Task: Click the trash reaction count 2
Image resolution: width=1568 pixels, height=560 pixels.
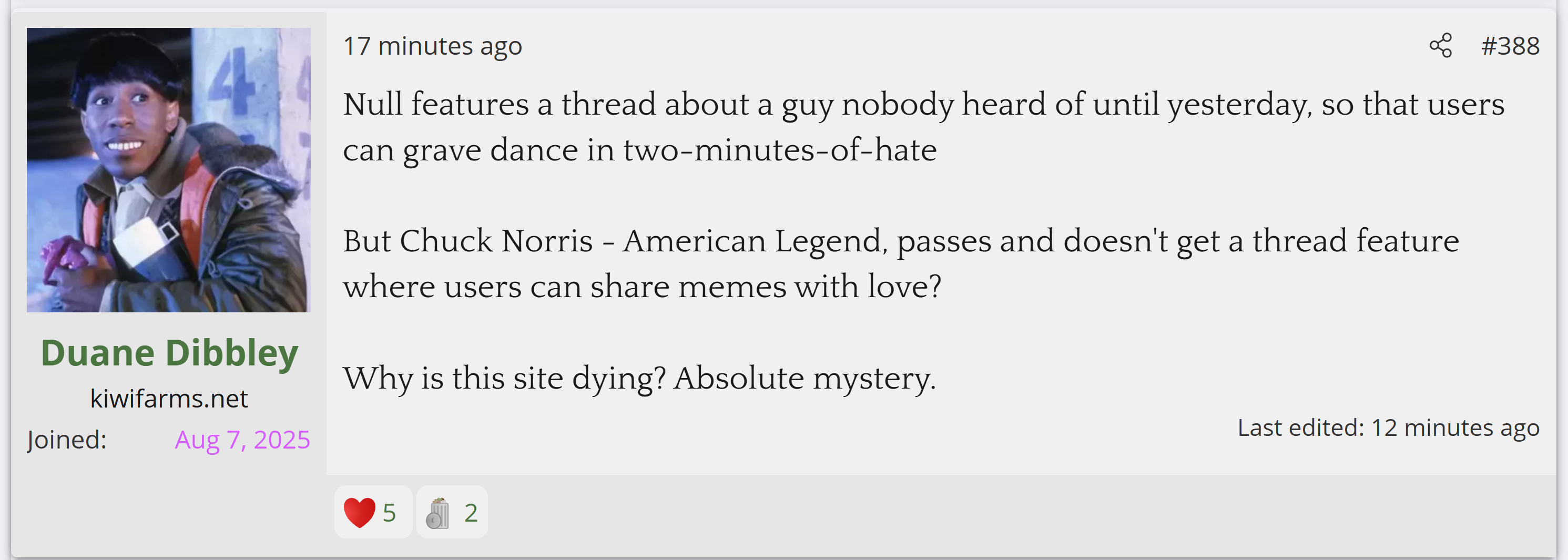Action: click(x=471, y=513)
